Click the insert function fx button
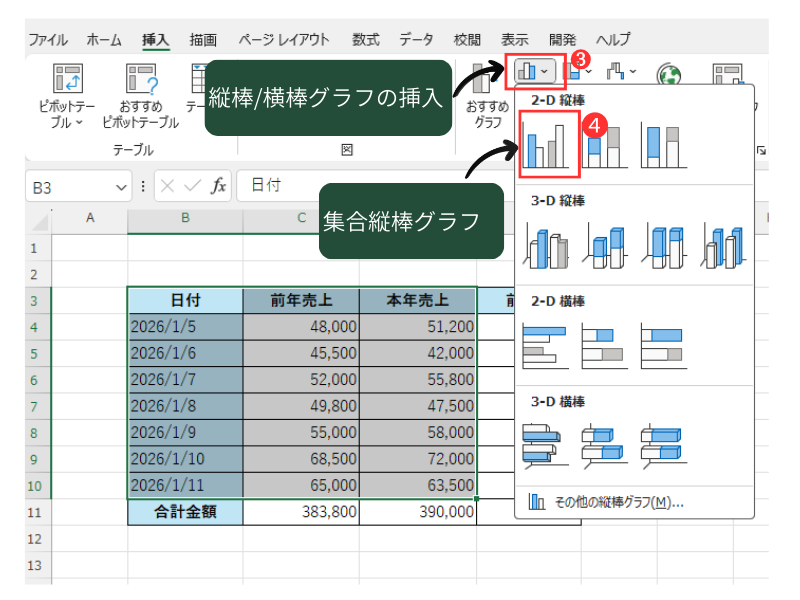This screenshot has height=600, width=800. point(218,186)
